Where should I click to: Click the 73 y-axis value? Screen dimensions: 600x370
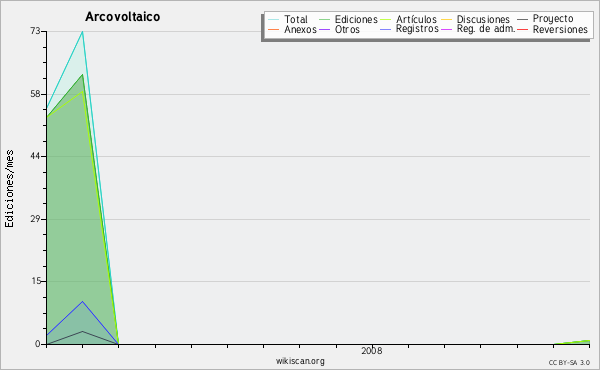35,31
